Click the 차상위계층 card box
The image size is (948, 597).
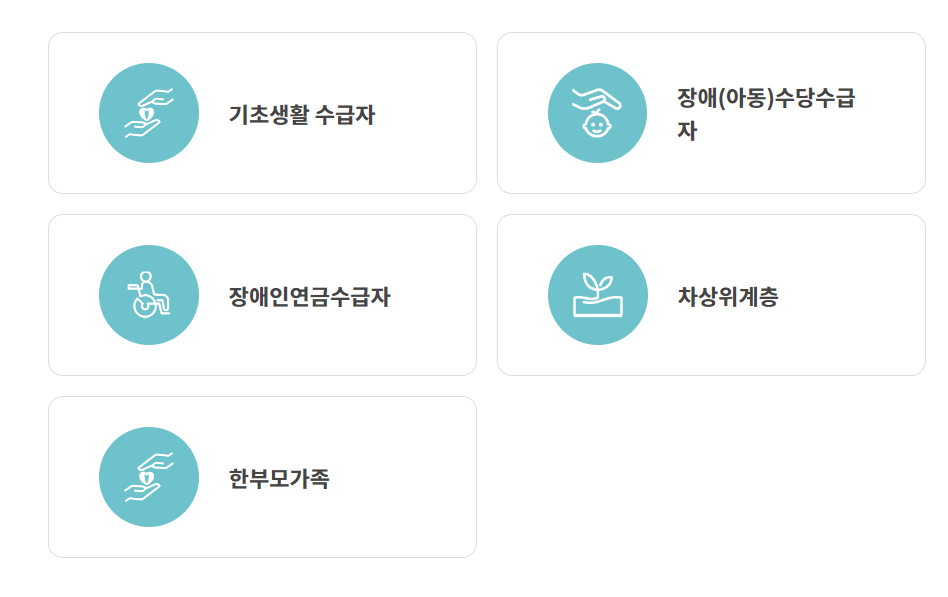pos(711,295)
